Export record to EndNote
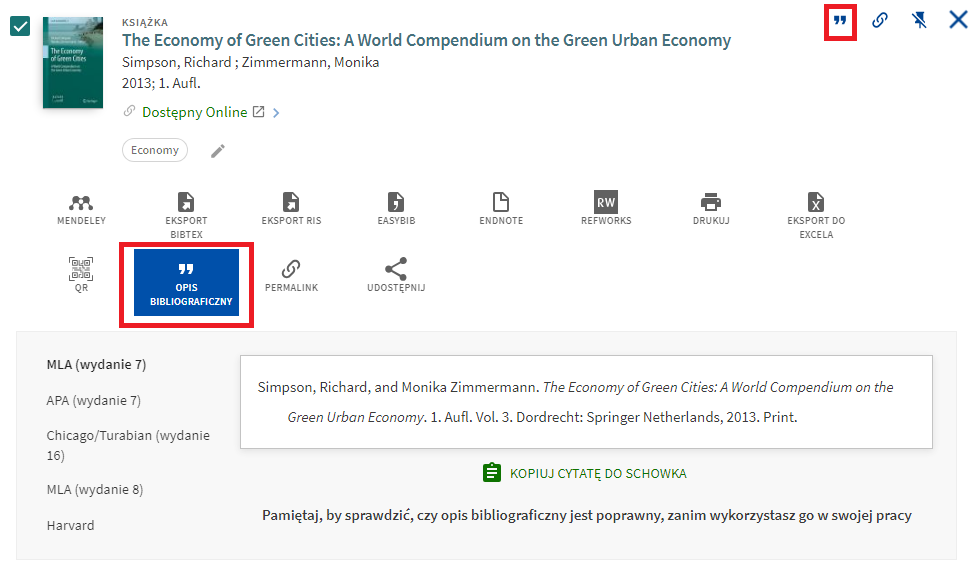This screenshot has width=976, height=573. 501,209
